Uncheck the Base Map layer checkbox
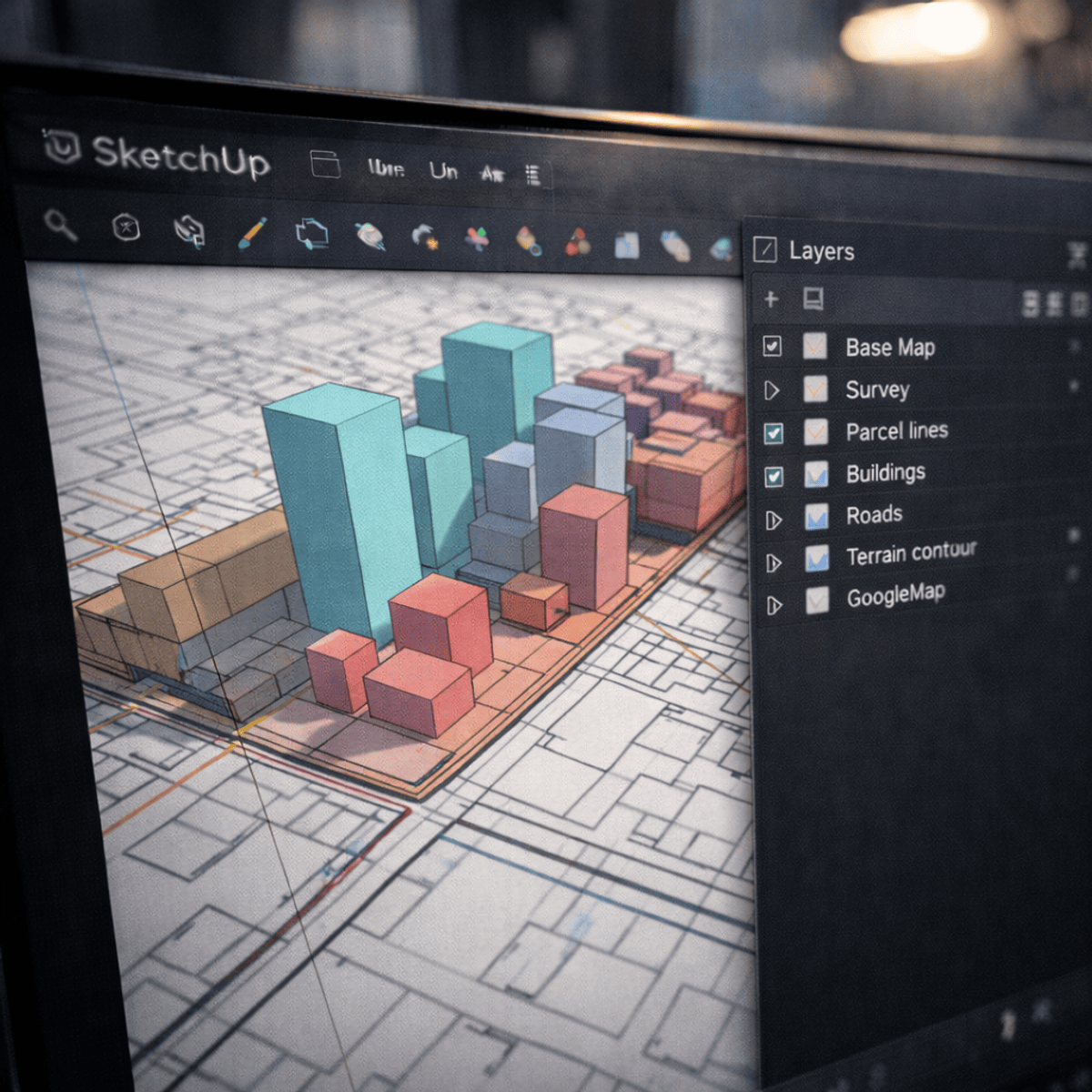 coord(773,346)
